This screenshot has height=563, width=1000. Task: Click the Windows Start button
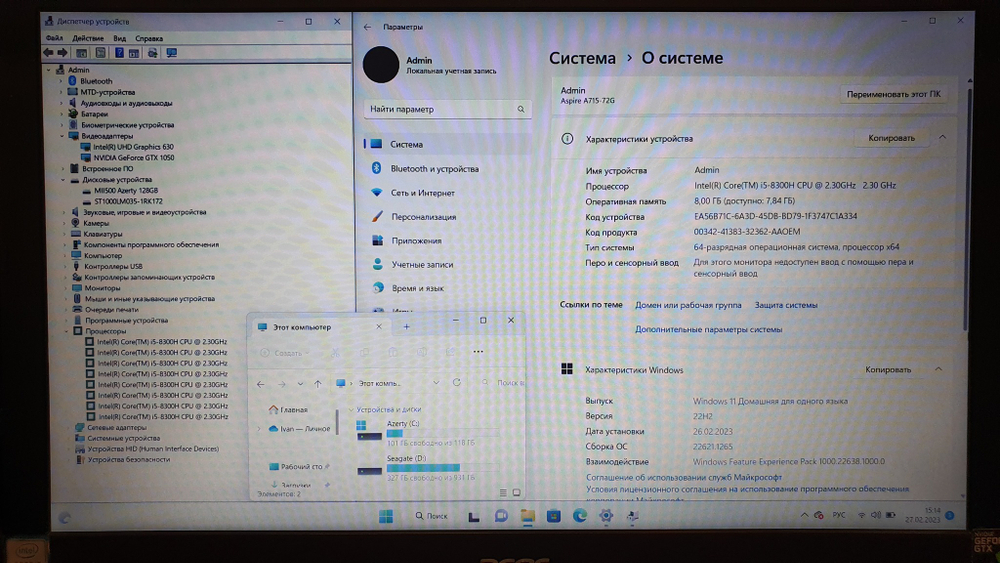point(385,516)
